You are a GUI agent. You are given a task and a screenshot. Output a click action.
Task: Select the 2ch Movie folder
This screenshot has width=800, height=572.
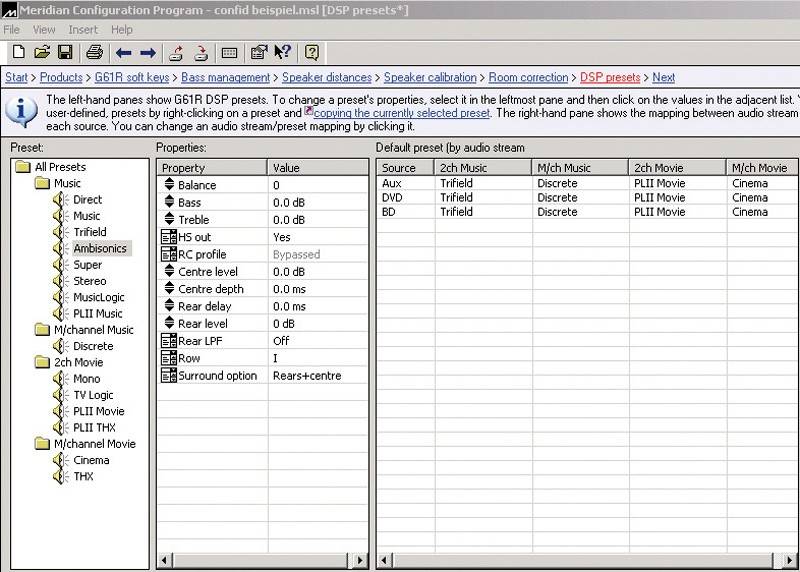(79, 362)
